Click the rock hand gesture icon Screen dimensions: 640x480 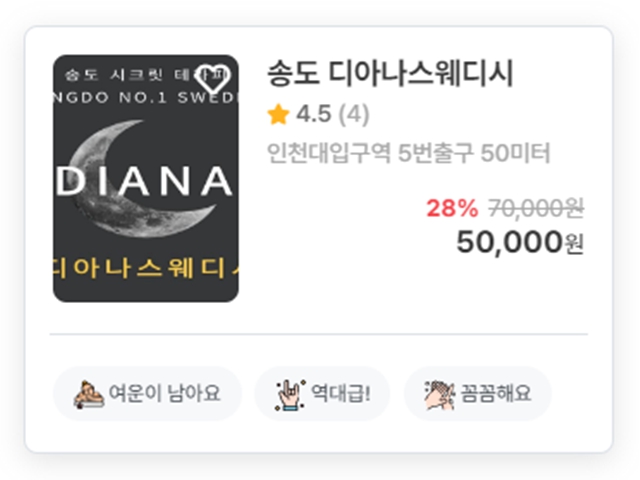pos(290,395)
